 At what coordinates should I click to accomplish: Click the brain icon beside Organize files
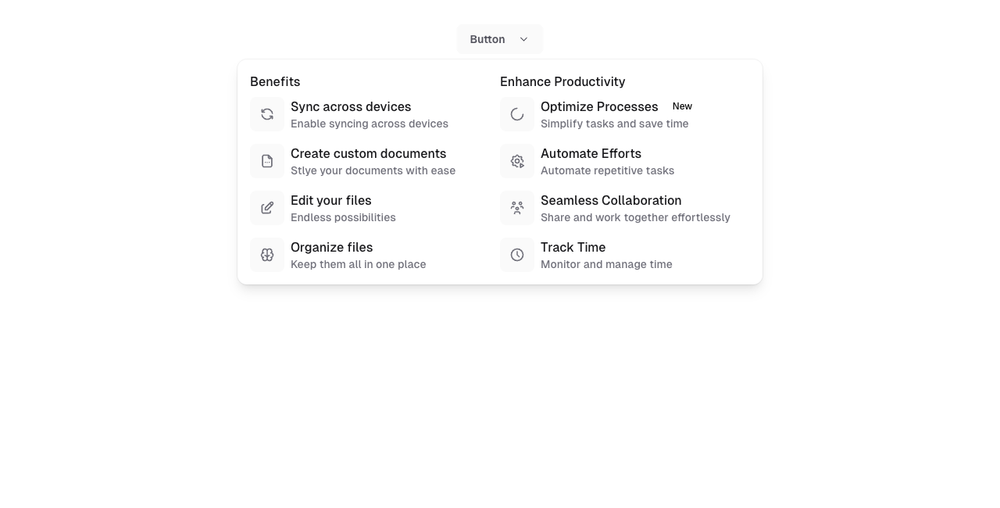pyautogui.click(x=267, y=255)
